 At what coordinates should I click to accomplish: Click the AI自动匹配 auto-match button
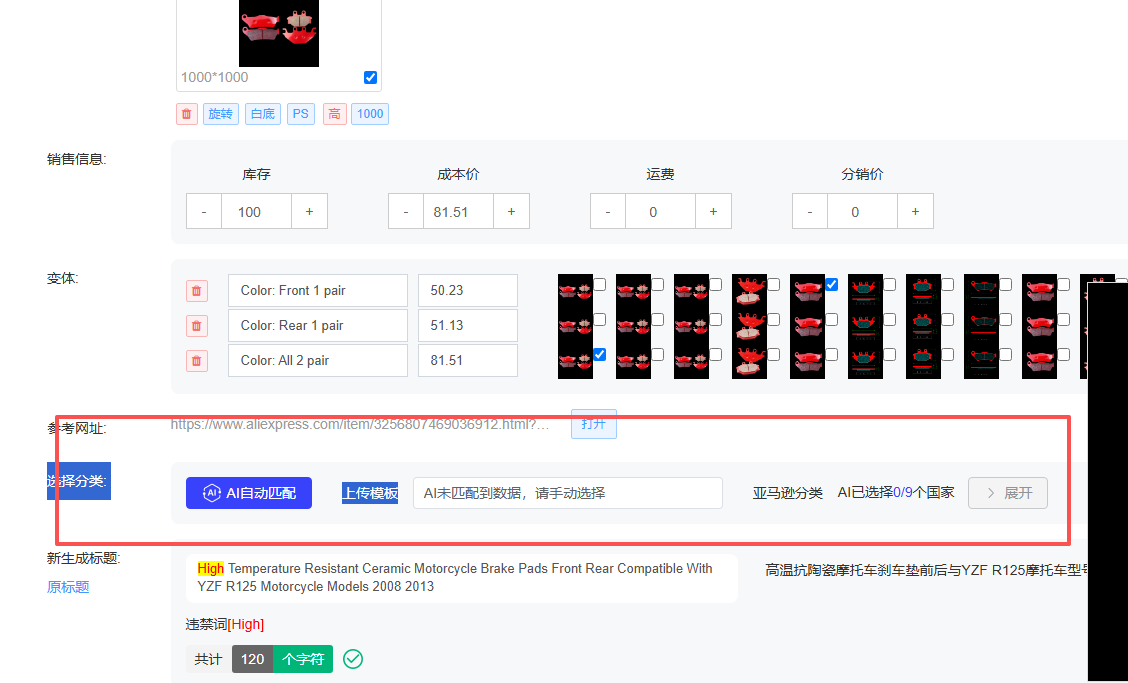pos(249,493)
